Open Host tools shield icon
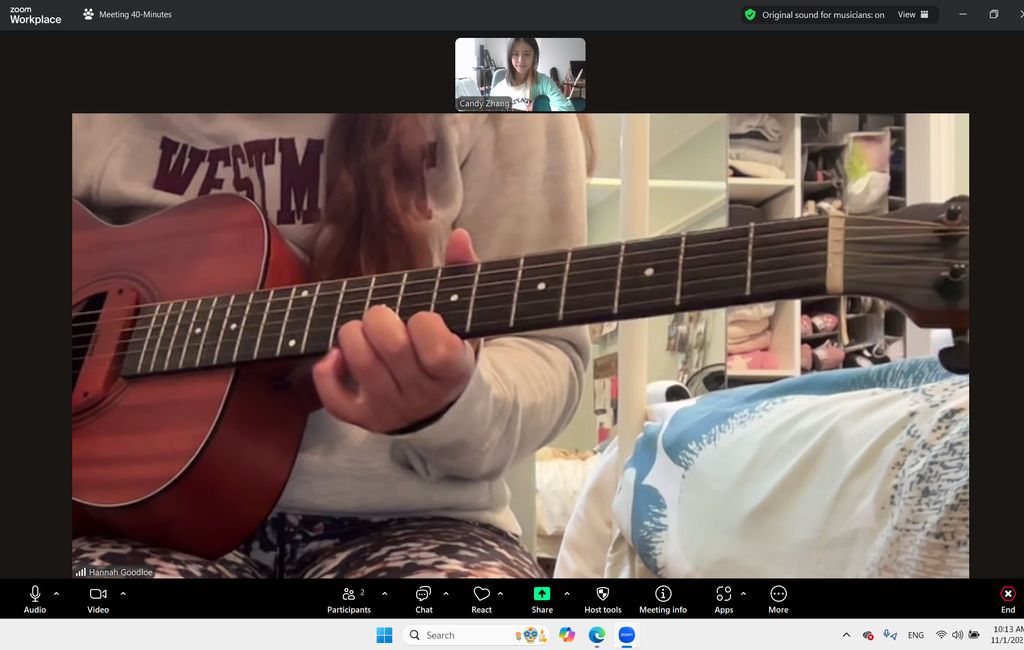This screenshot has height=650, width=1024. [602, 598]
